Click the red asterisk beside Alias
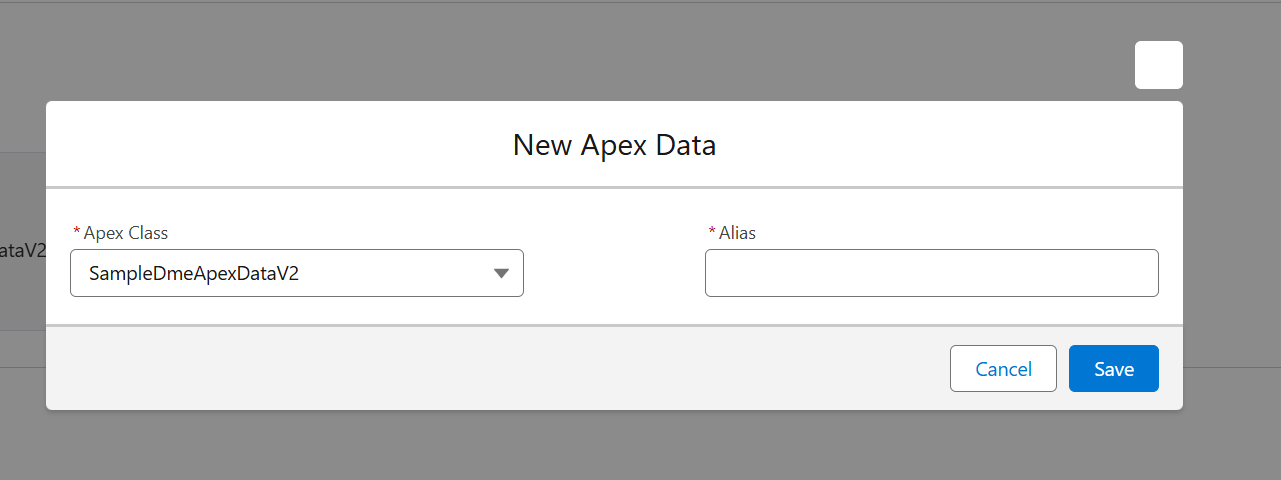This screenshot has width=1281, height=480. 712,231
